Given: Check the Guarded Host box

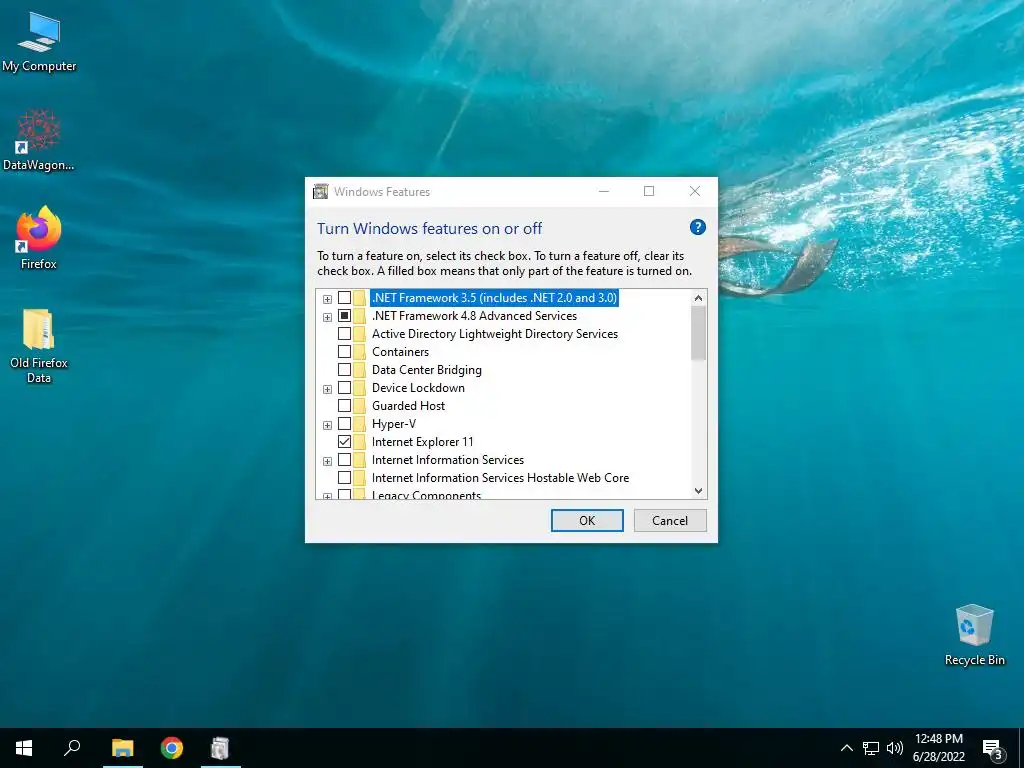Looking at the screenshot, I should point(344,406).
